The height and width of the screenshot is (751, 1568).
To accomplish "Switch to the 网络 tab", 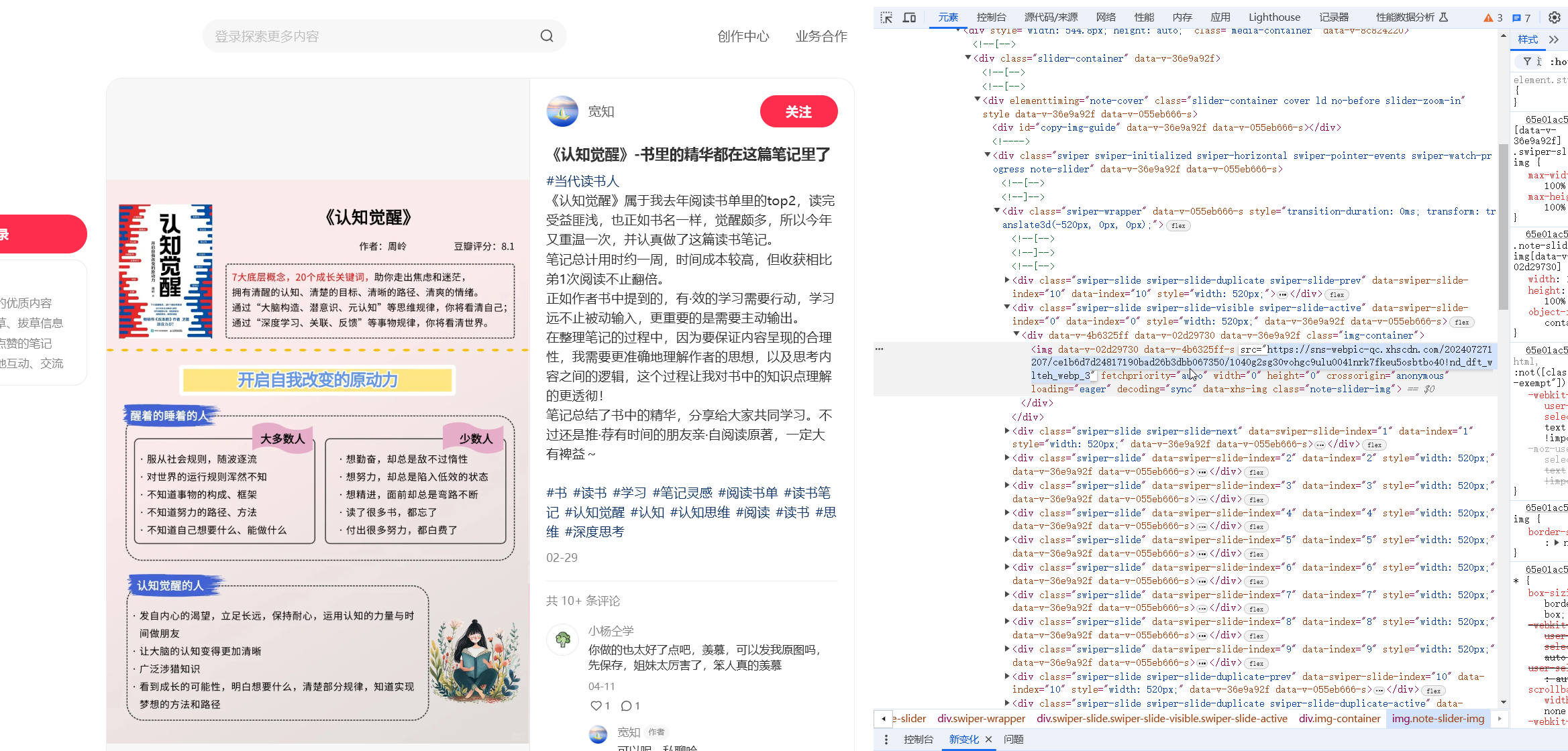I will click(1106, 17).
